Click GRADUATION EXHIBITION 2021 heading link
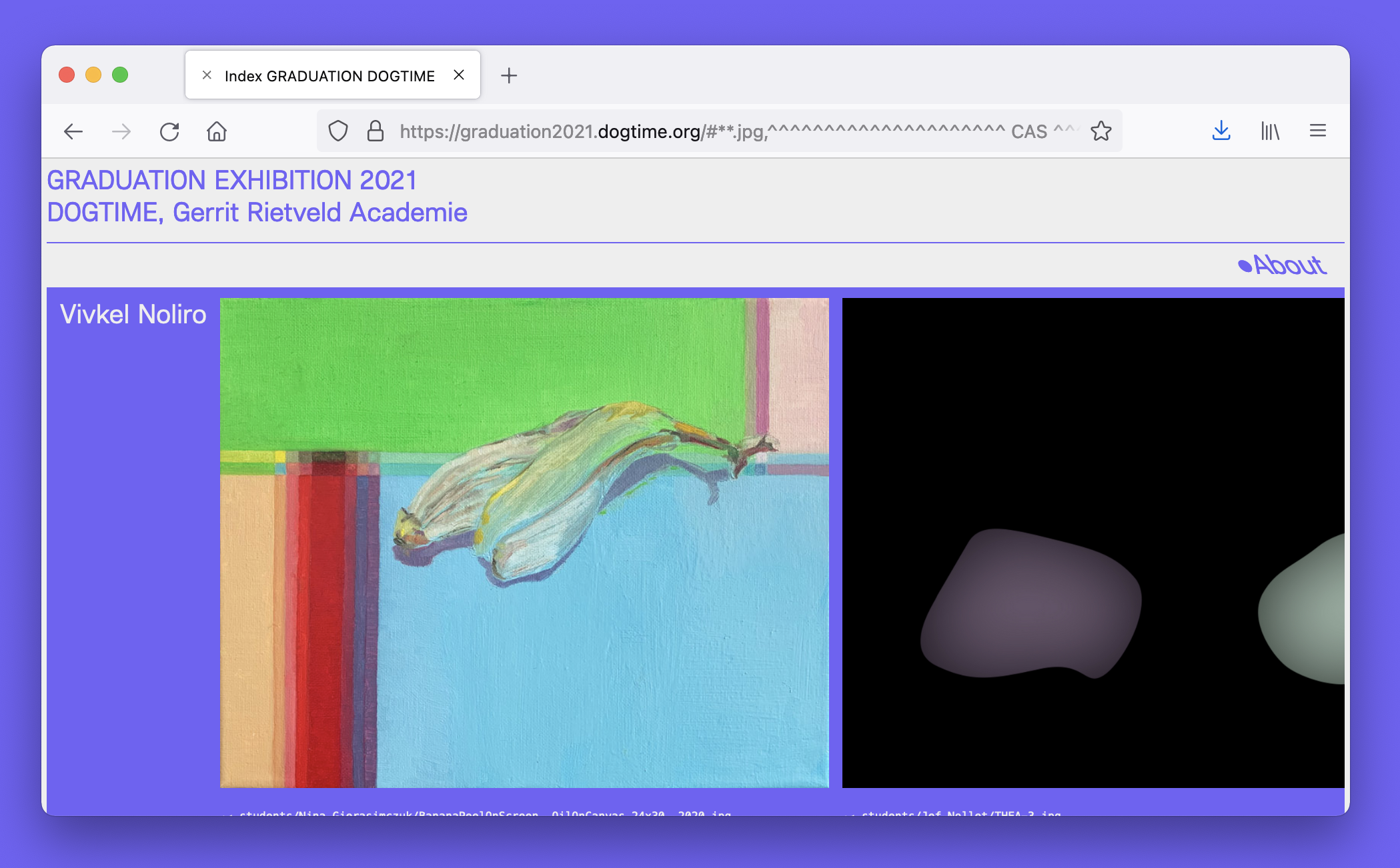1400x868 pixels. click(x=231, y=181)
